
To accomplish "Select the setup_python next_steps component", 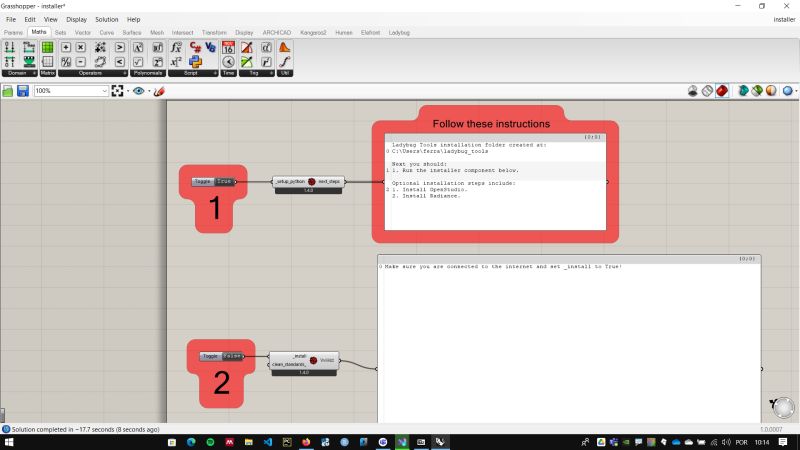I will (309, 183).
